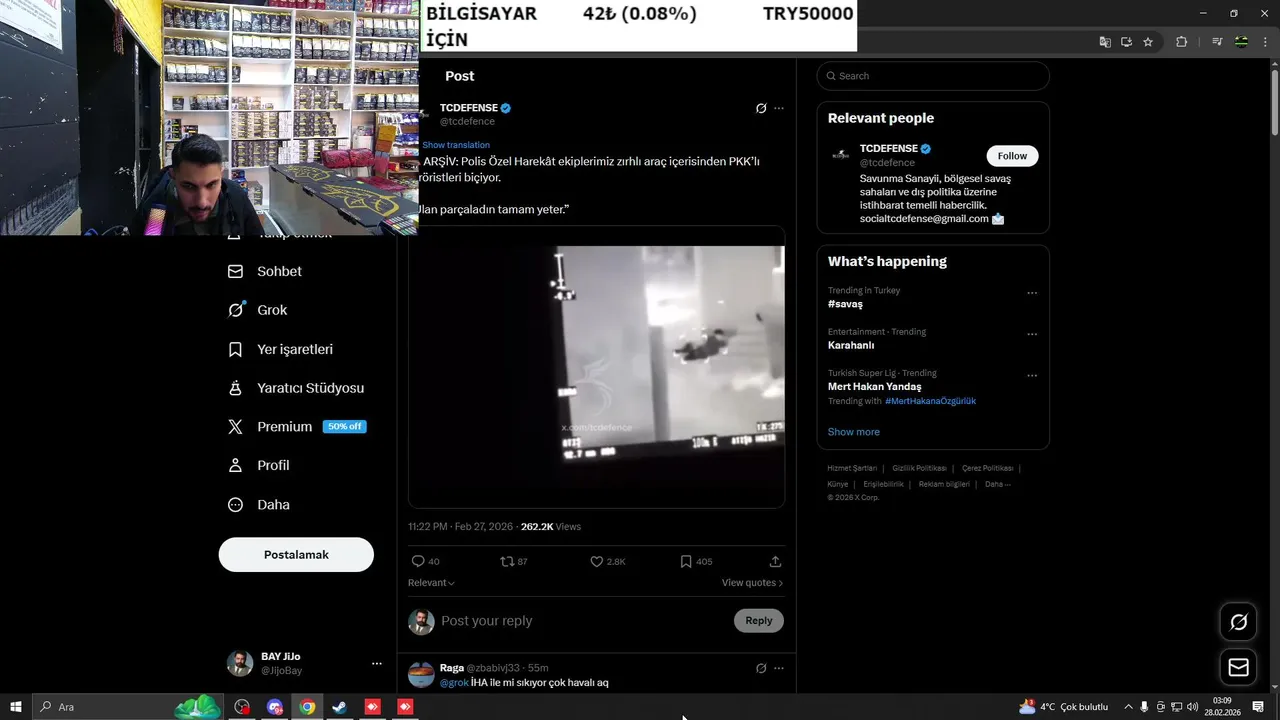Play the thermal video thumbnail

tap(596, 366)
